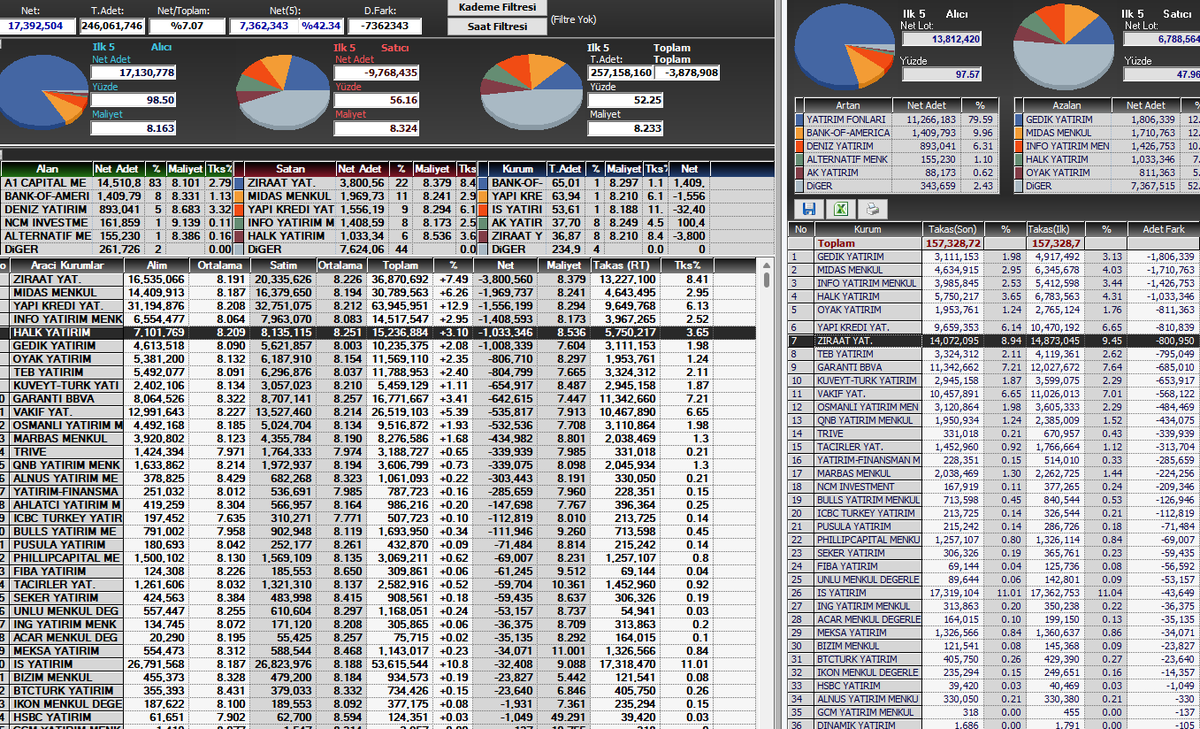
Task: Click the Satan column header
Action: click(290, 170)
